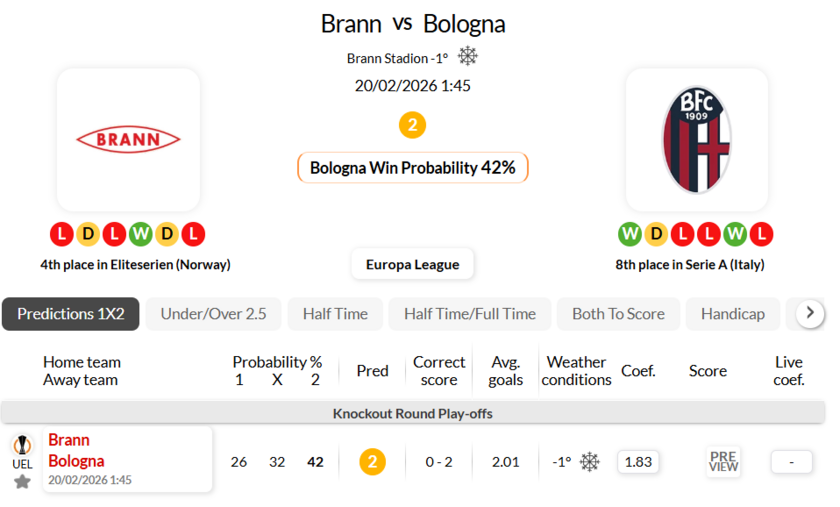The height and width of the screenshot is (507, 840).
Task: Open the Handicap tab
Action: [x=732, y=314]
